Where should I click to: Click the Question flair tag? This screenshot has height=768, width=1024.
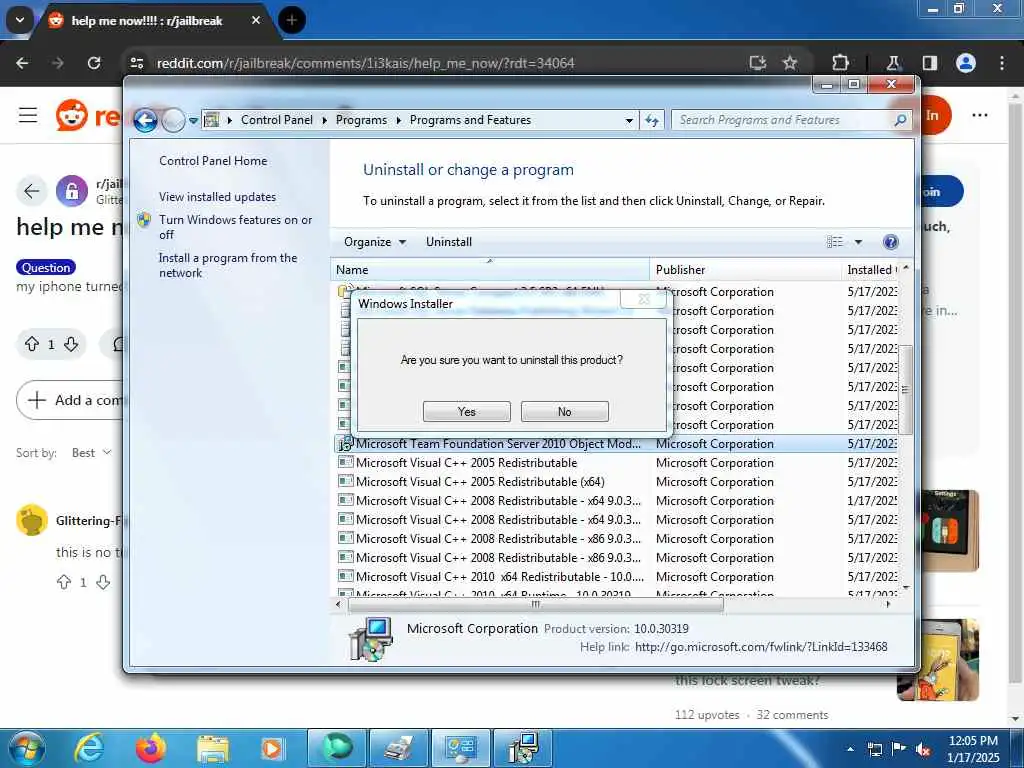[46, 268]
